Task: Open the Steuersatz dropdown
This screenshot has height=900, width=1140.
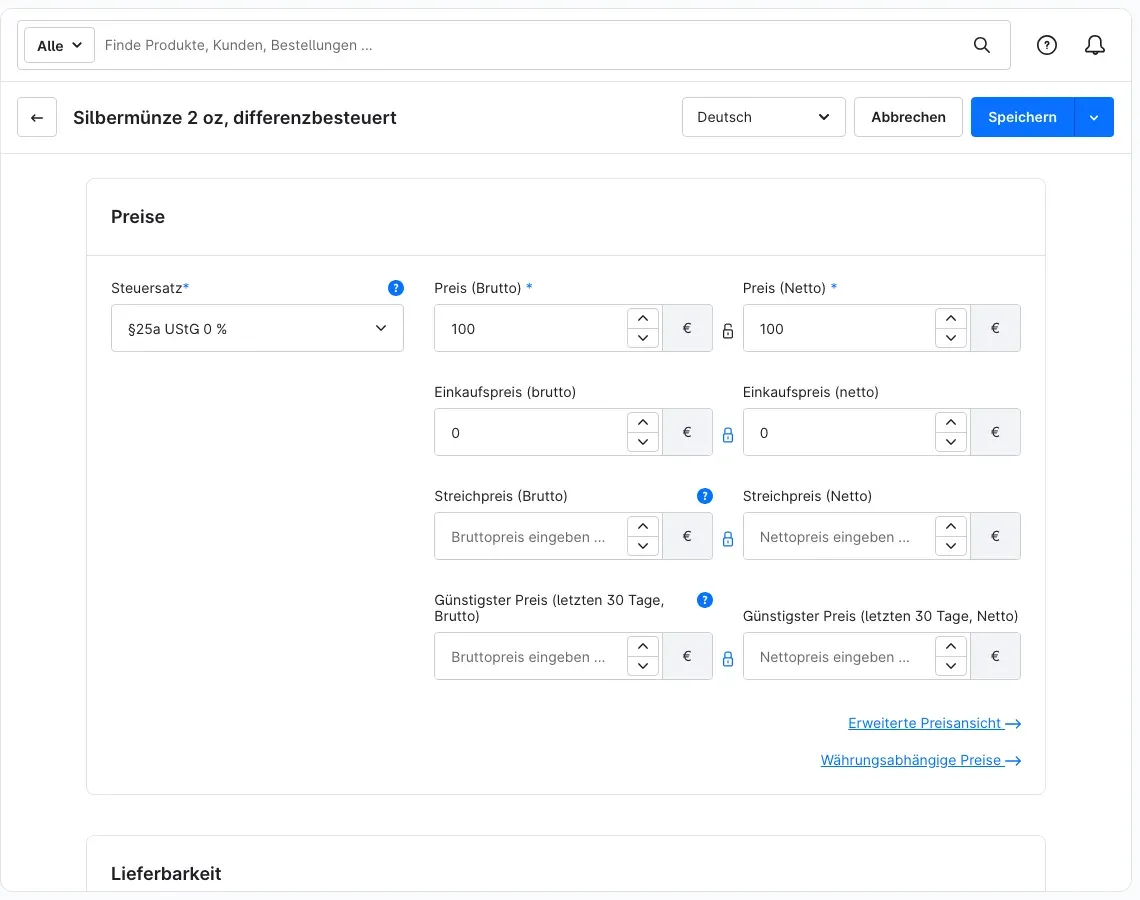Action: [257, 328]
